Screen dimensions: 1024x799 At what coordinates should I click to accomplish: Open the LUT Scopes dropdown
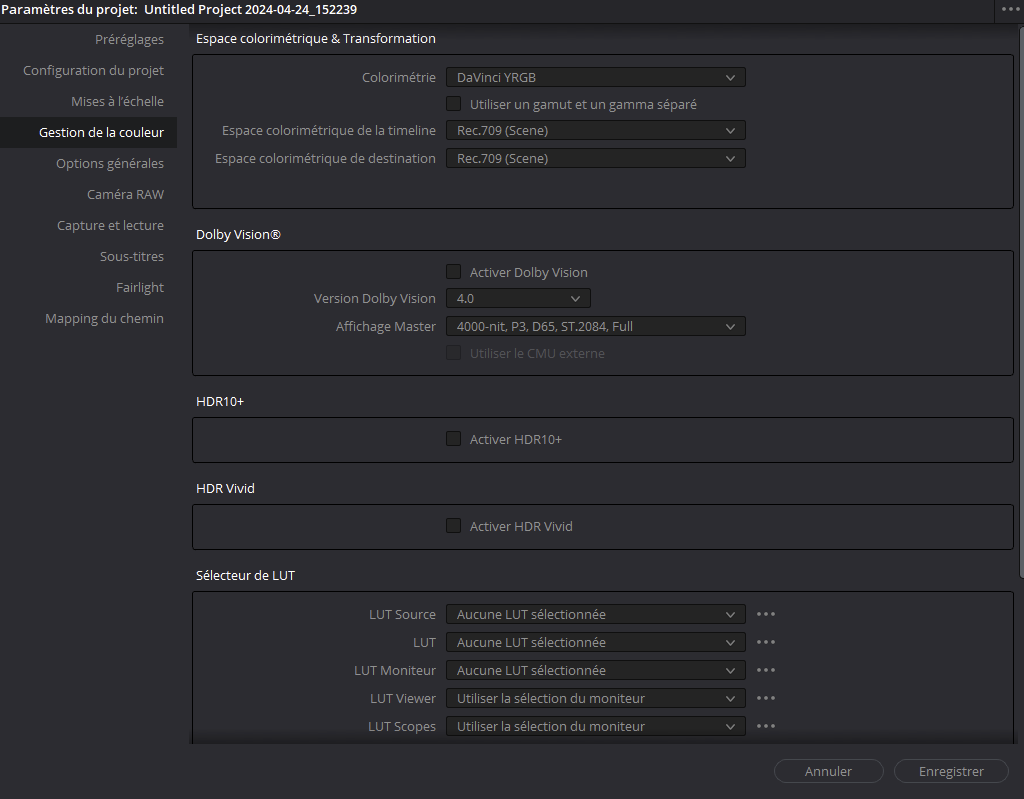(x=596, y=726)
